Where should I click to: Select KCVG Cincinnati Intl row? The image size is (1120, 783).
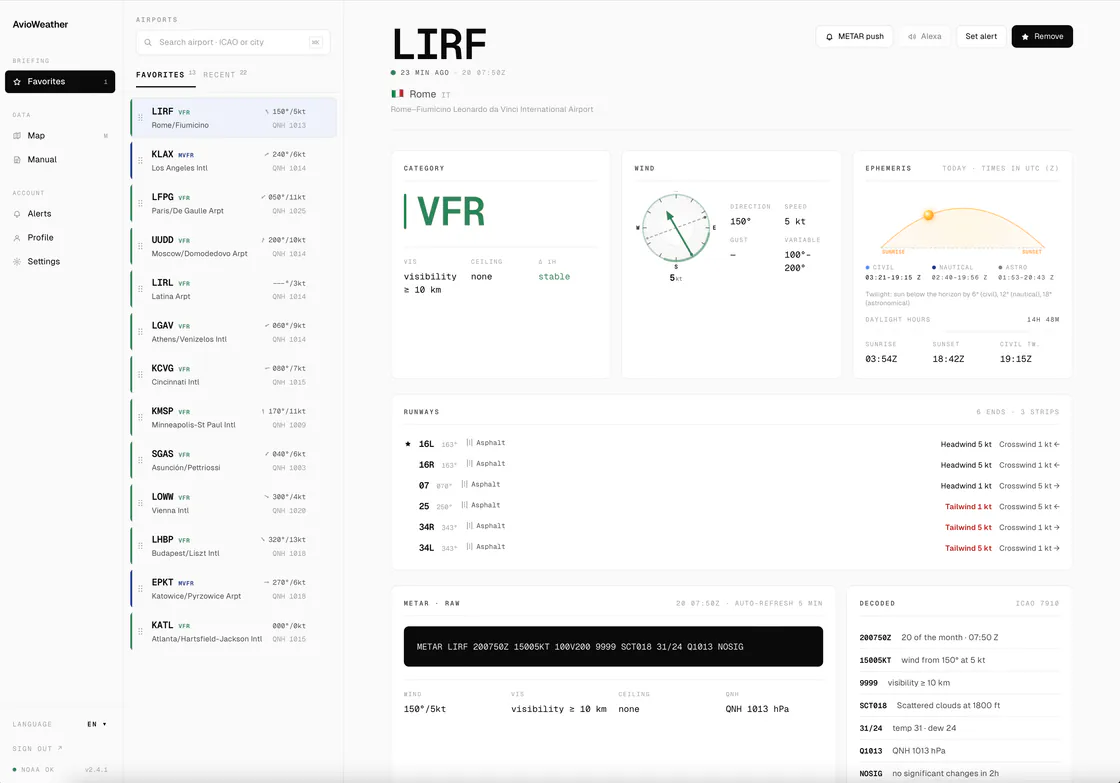(234, 375)
